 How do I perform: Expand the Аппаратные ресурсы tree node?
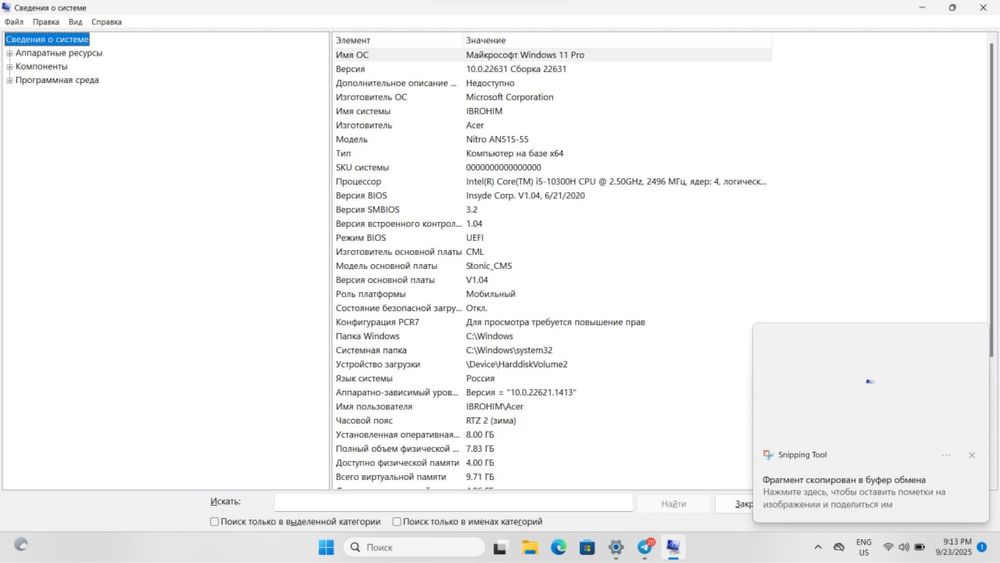pos(10,54)
